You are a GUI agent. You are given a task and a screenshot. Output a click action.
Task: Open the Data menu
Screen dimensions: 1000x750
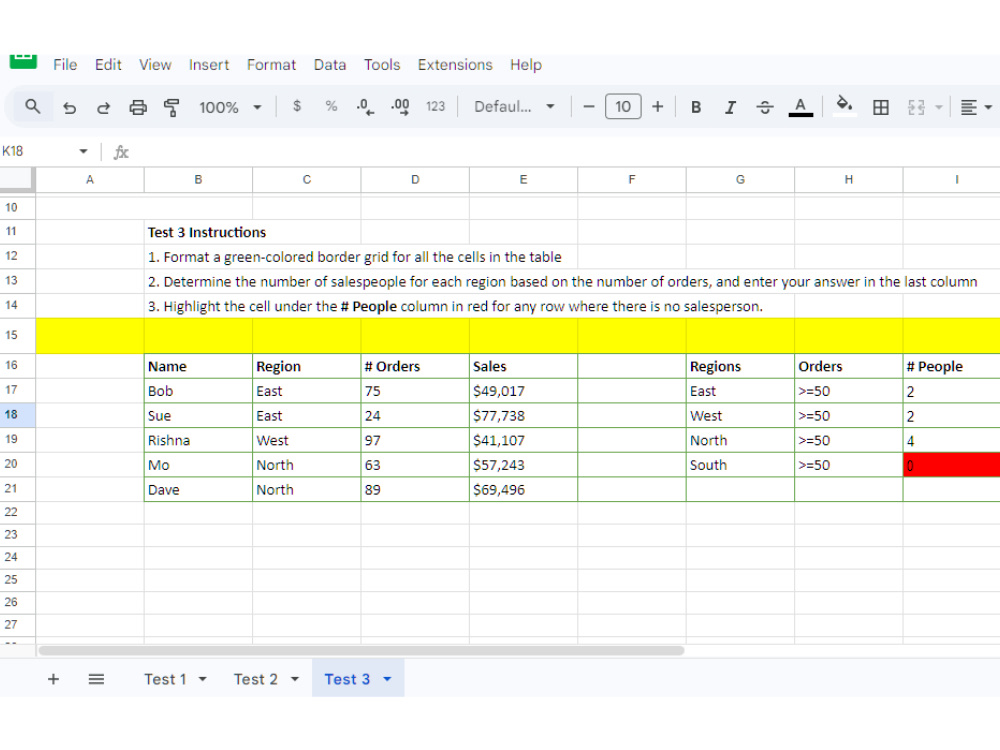(330, 64)
